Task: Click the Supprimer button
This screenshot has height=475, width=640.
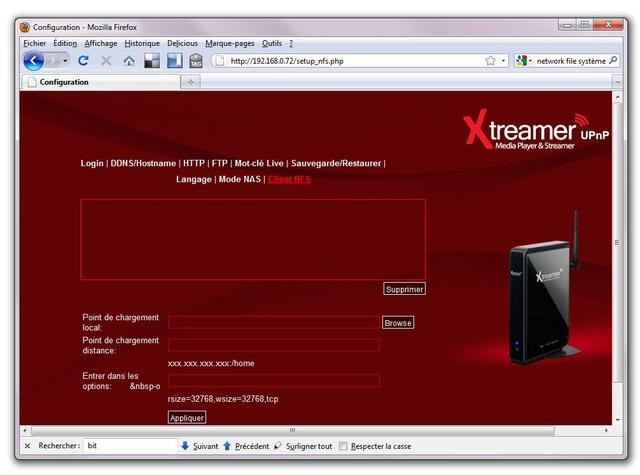Action: (404, 289)
